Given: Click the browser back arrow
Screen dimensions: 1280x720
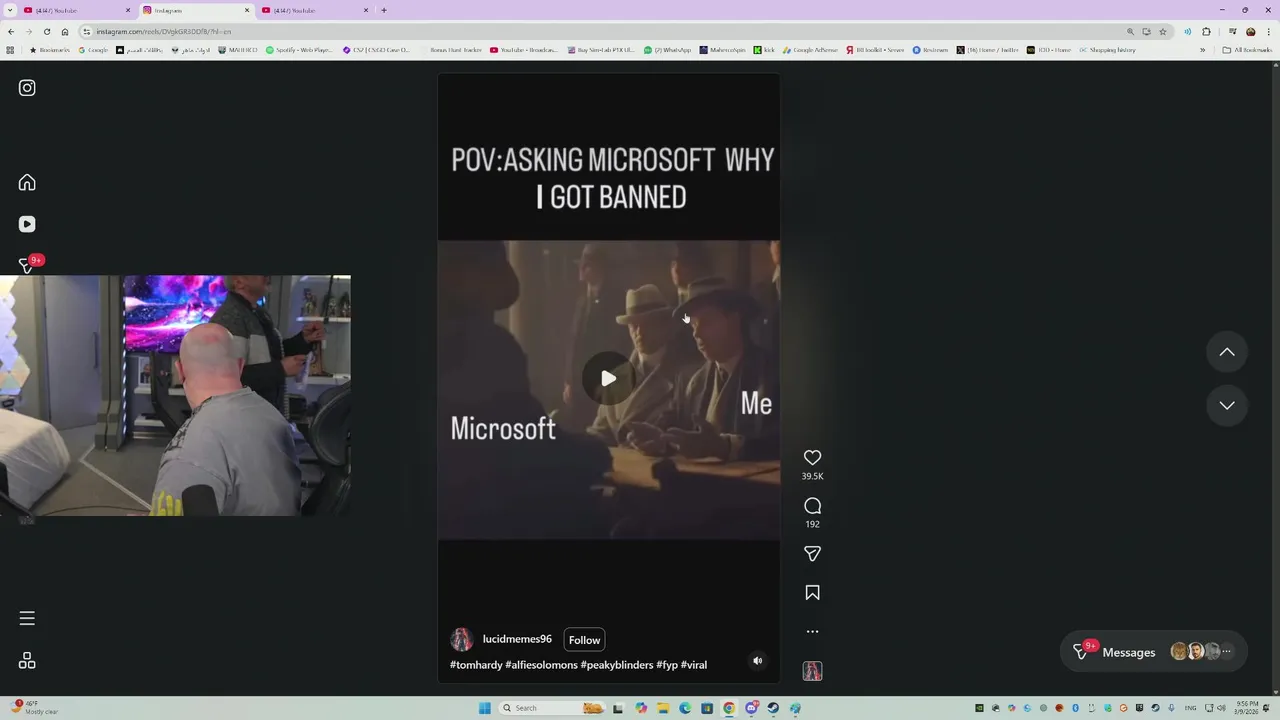Looking at the screenshot, I should point(10,31).
